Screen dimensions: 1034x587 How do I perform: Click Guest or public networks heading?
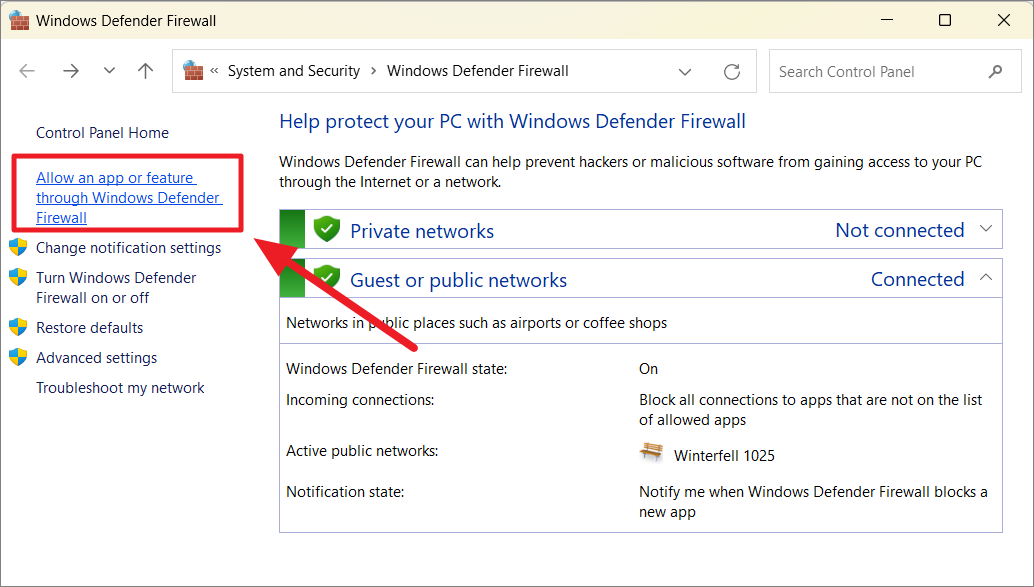tap(458, 280)
